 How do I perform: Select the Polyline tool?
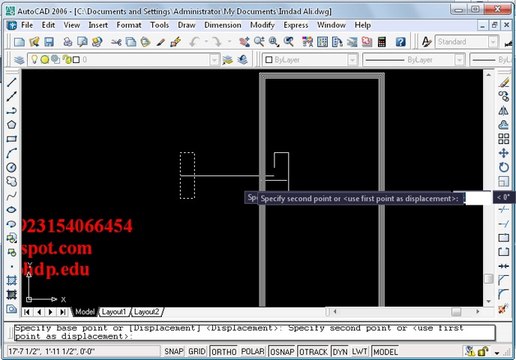[12, 110]
